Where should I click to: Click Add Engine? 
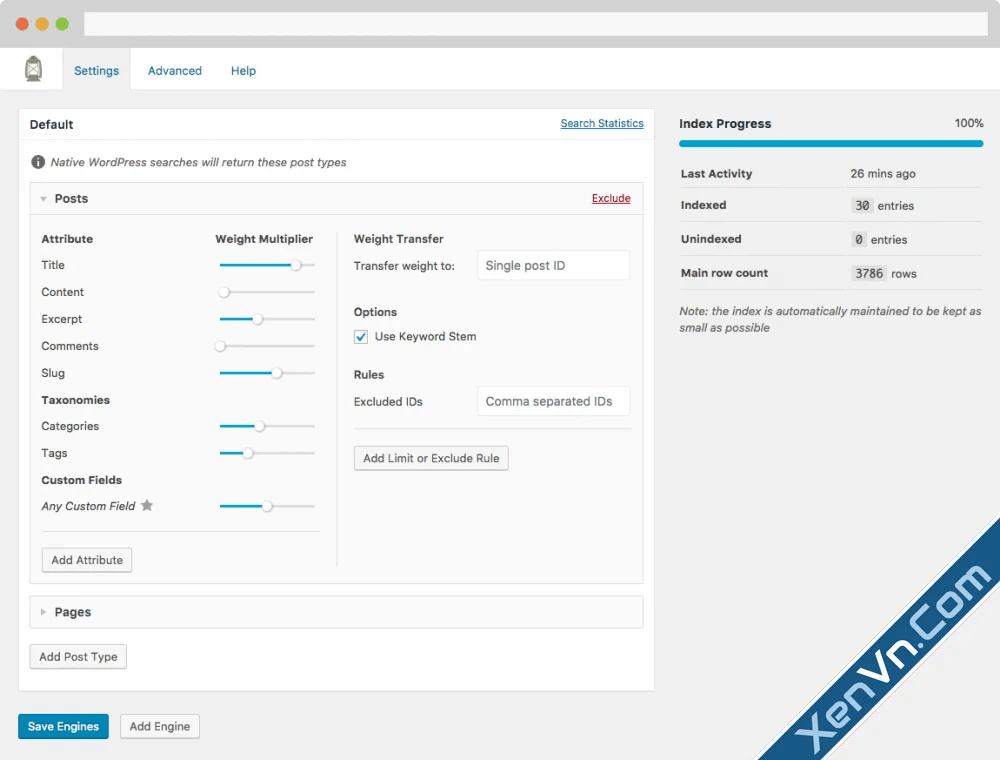pyautogui.click(x=159, y=726)
